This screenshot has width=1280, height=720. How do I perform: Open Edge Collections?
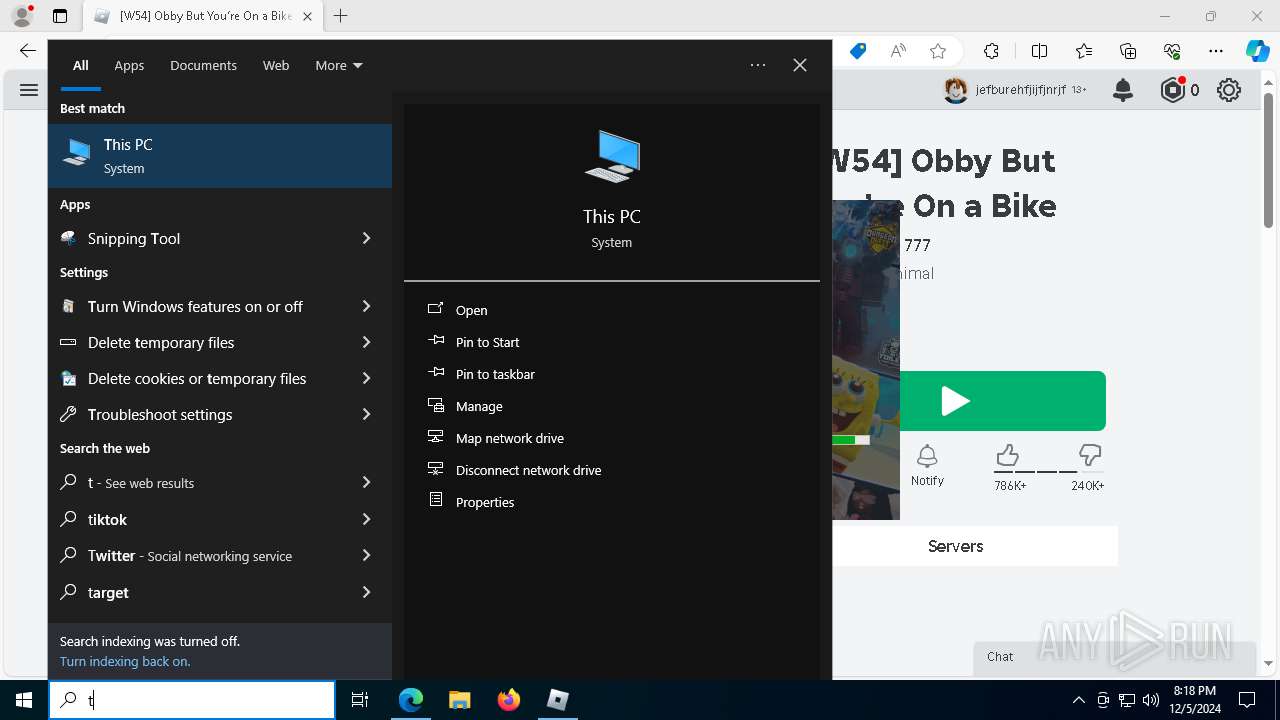click(x=1128, y=51)
